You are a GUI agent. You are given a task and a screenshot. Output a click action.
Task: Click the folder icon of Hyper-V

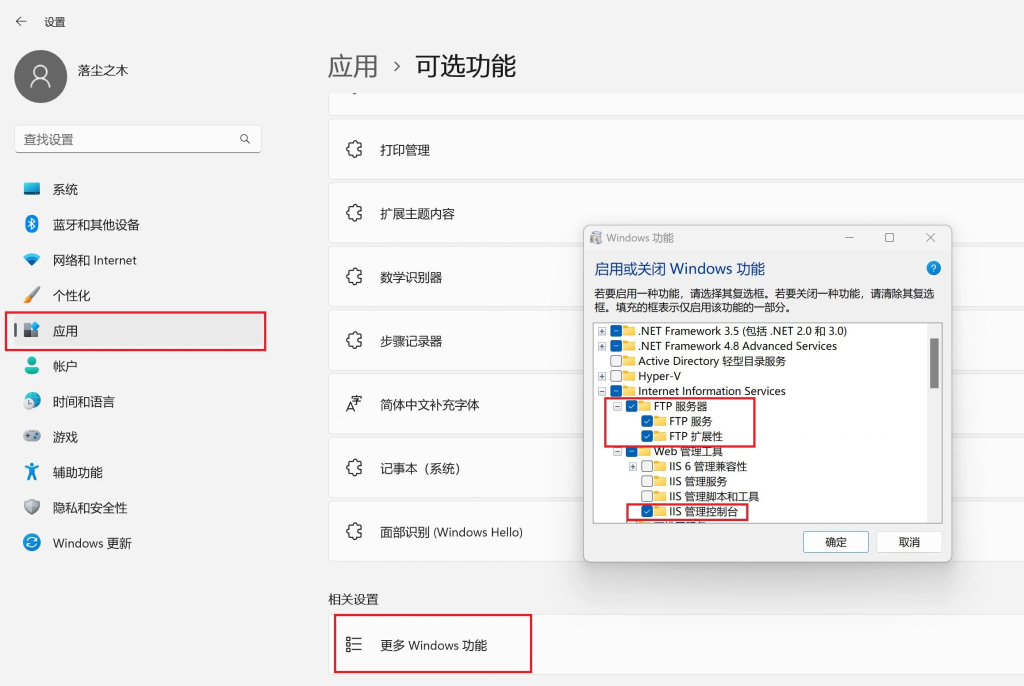tap(630, 376)
